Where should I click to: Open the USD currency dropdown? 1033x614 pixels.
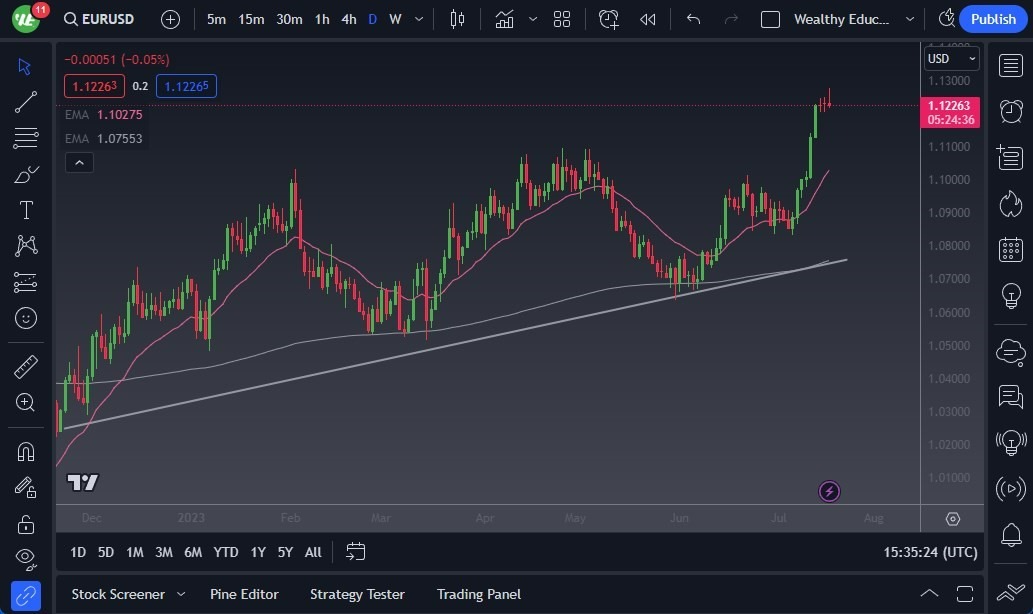pos(948,58)
